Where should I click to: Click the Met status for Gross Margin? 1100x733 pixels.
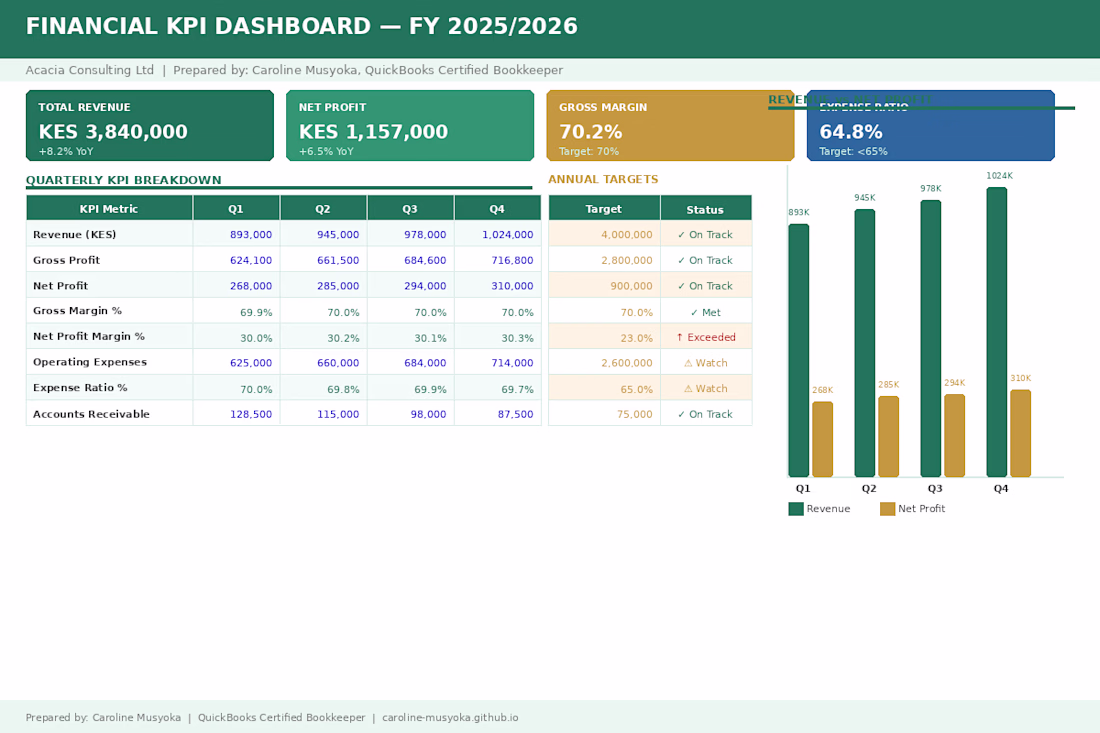pos(706,312)
